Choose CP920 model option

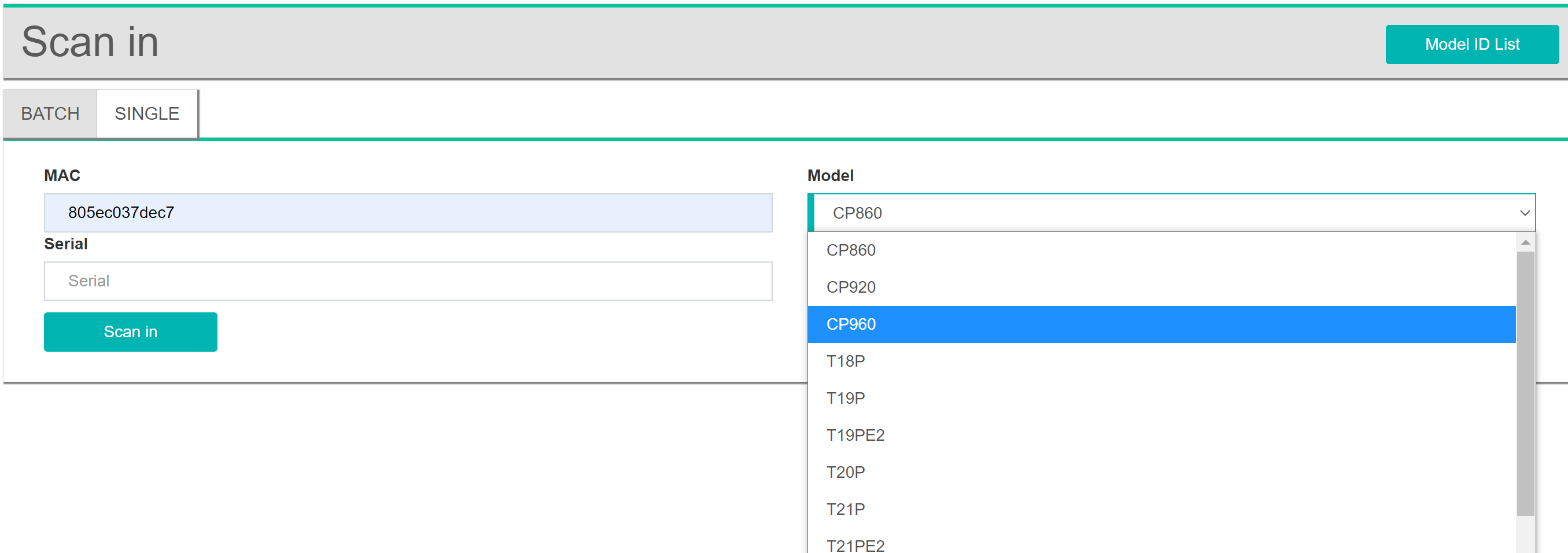coord(1161,287)
